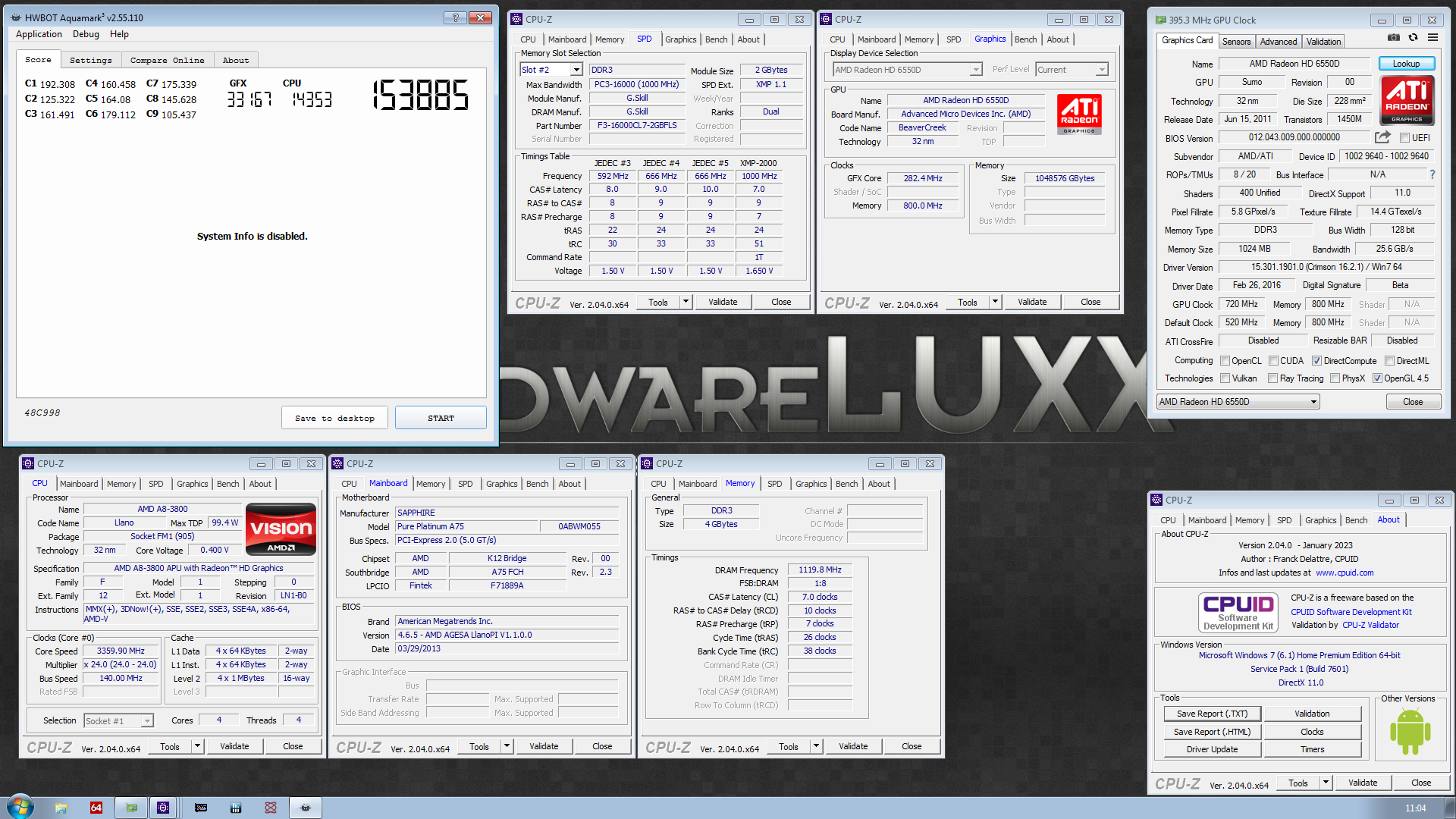Click the red atom-like taskbar icon
This screenshot has width=1456, height=819.
[x=271, y=808]
